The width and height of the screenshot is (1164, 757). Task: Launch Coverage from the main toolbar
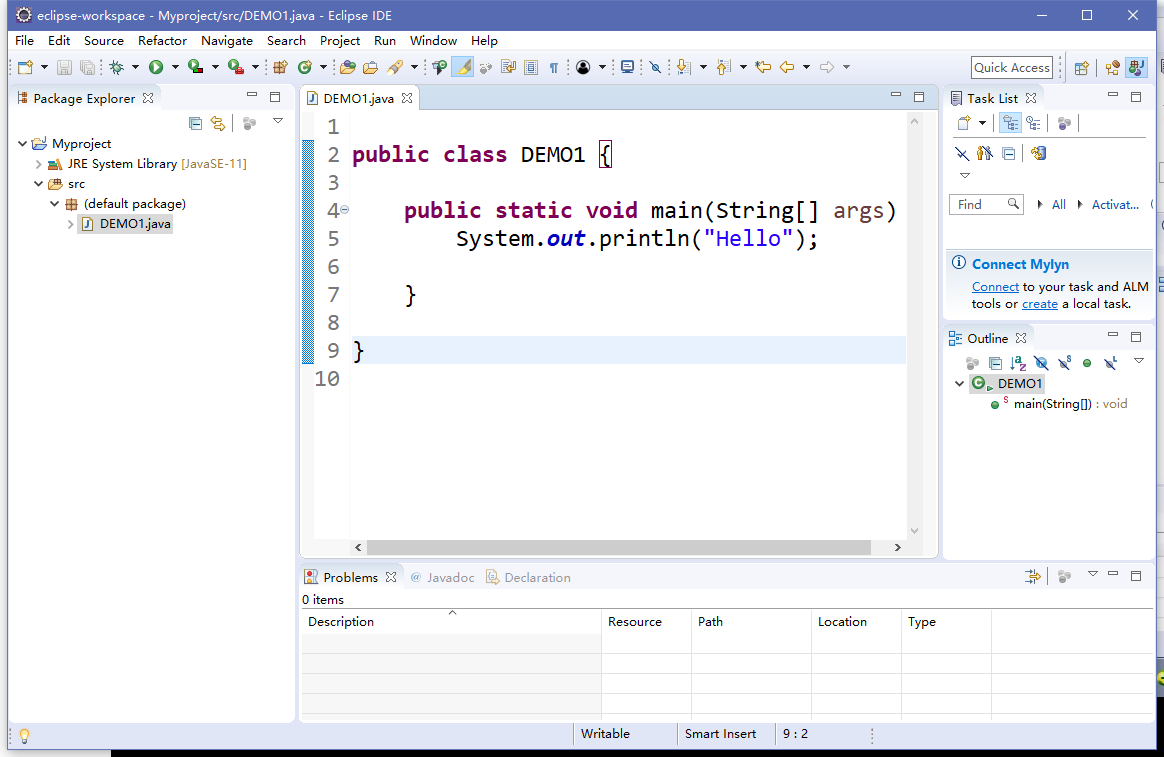(195, 68)
